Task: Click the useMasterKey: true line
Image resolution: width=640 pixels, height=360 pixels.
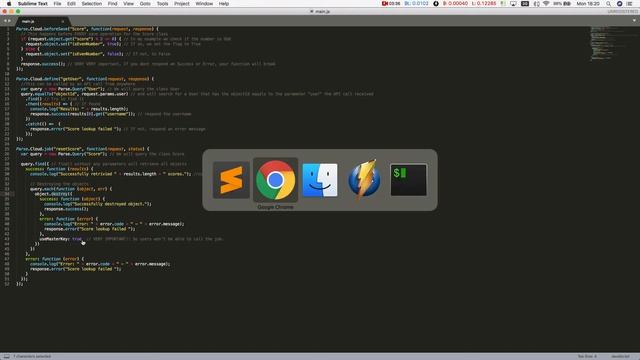Action: point(131,239)
